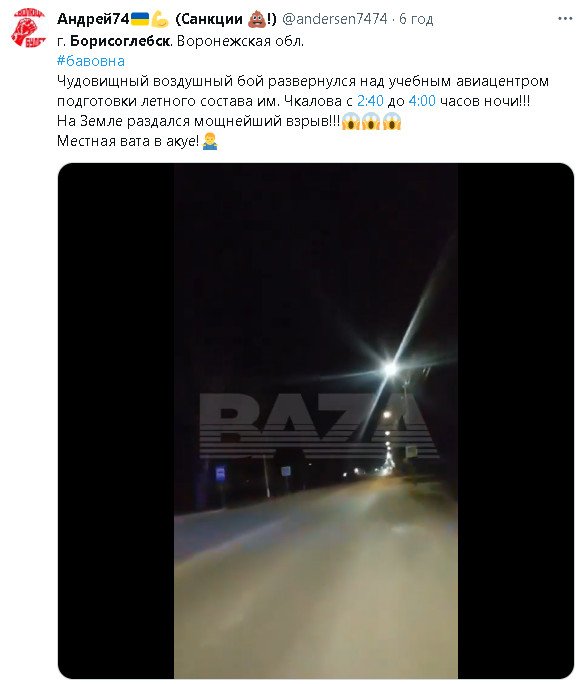Click the 4:00 time link
This screenshot has width=580, height=684.
(422, 101)
